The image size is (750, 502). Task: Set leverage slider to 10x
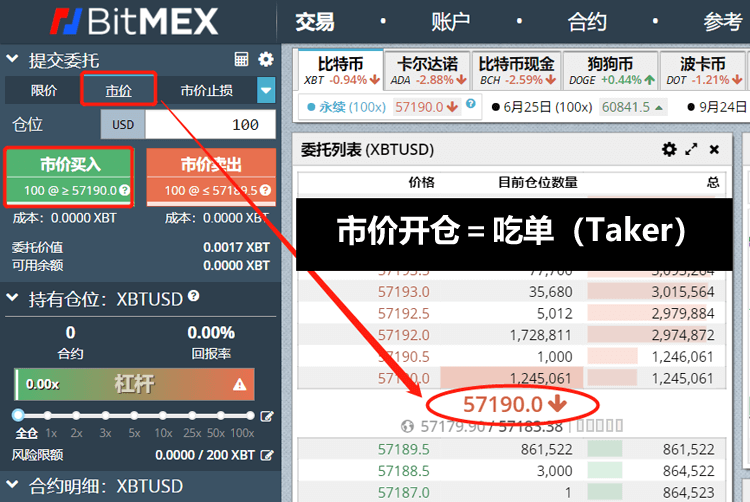tap(163, 415)
